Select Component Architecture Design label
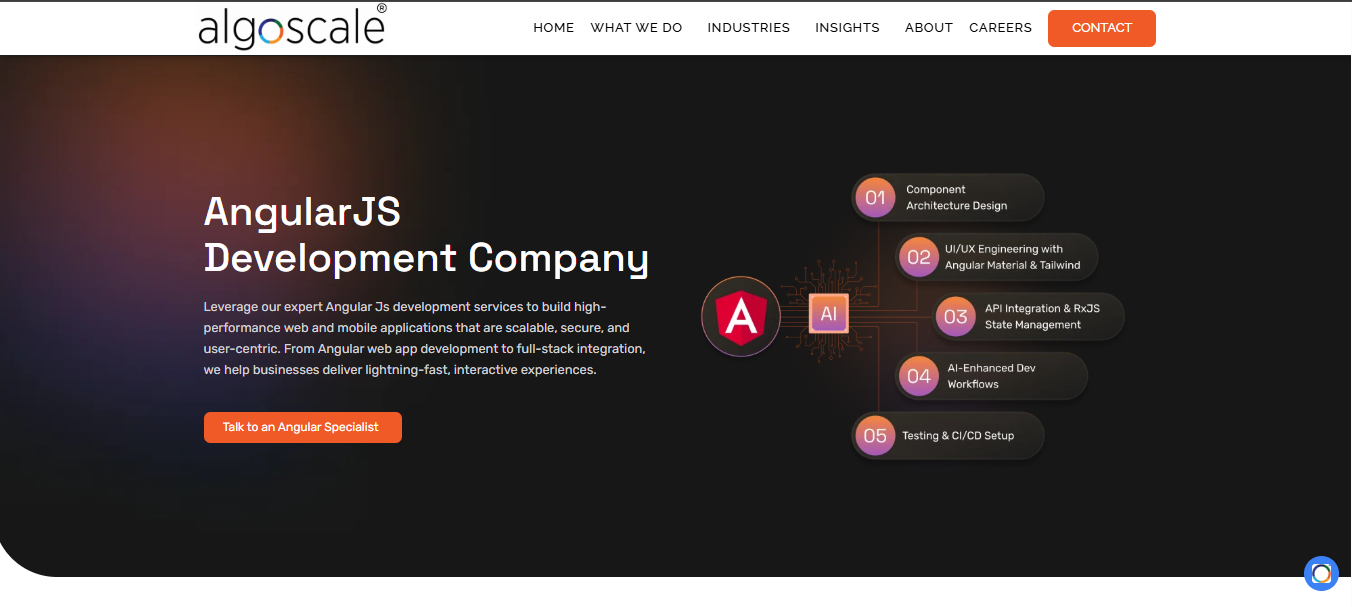The height and width of the screenshot is (607, 1352). [957, 197]
